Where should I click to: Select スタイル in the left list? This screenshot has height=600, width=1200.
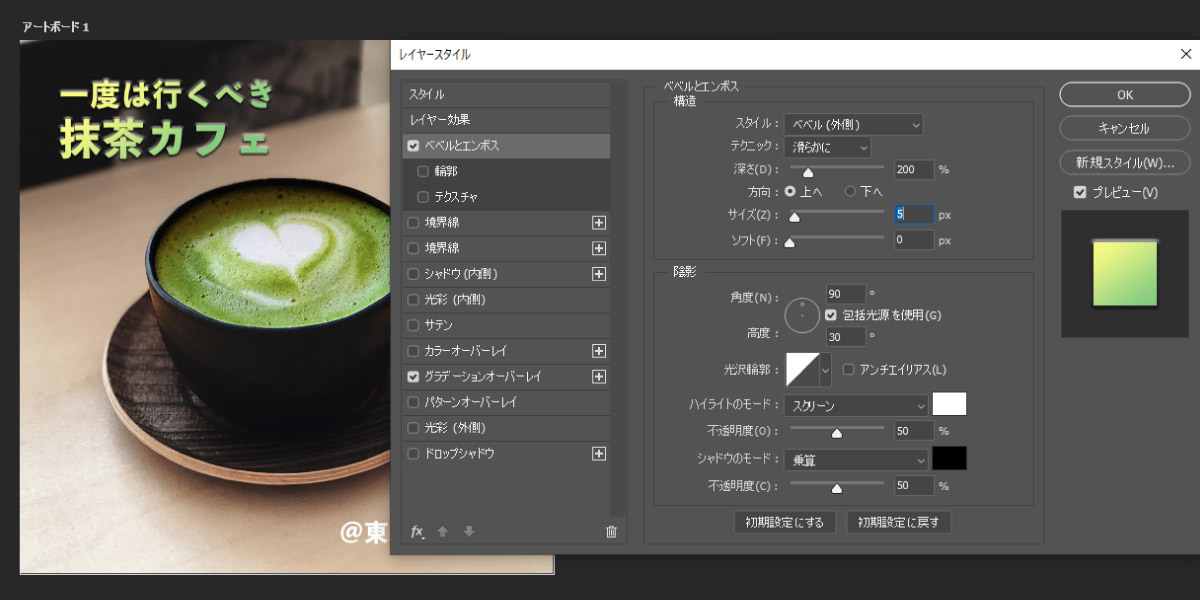click(506, 94)
